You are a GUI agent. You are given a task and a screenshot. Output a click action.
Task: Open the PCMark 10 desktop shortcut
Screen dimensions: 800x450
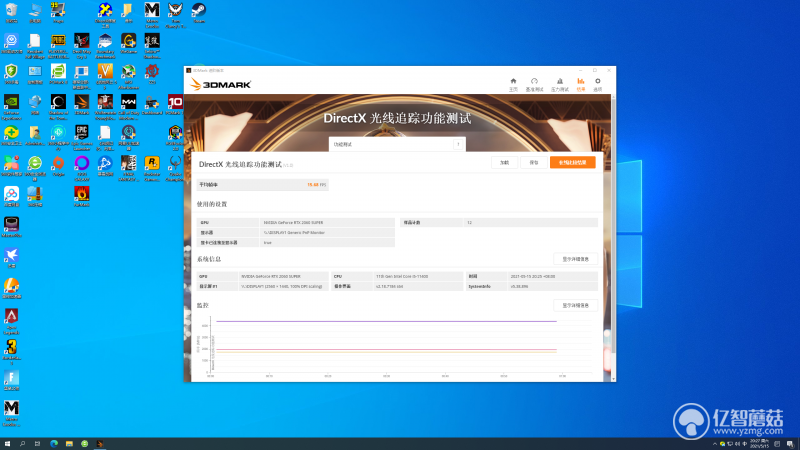point(174,105)
